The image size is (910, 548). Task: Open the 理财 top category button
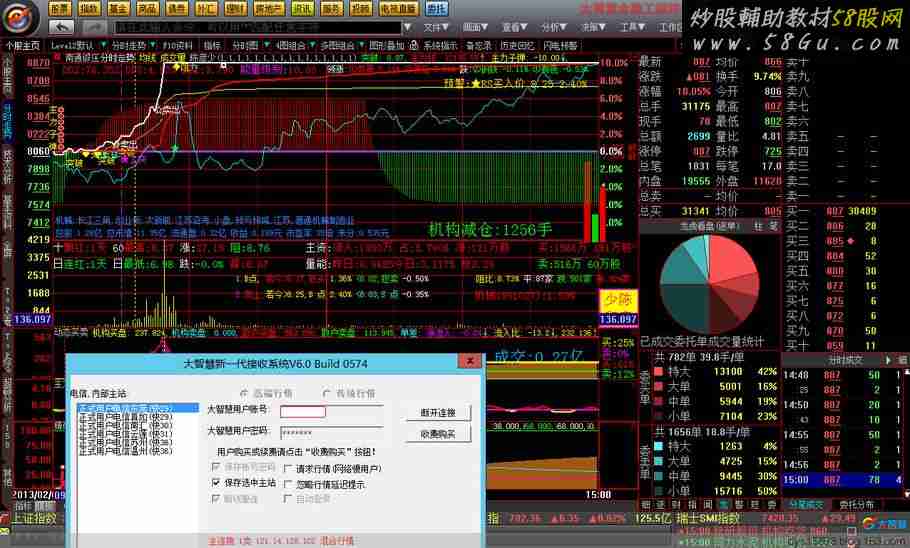click(x=235, y=8)
